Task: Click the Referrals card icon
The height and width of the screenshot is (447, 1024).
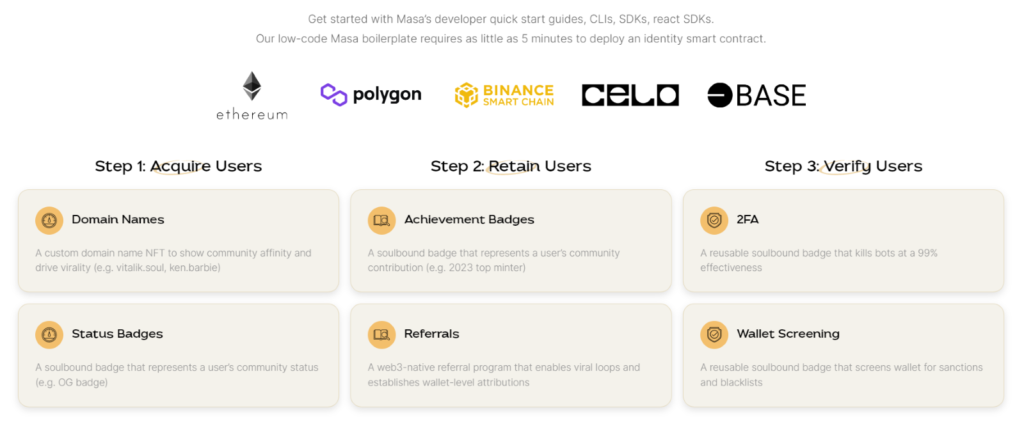Action: [x=381, y=335]
